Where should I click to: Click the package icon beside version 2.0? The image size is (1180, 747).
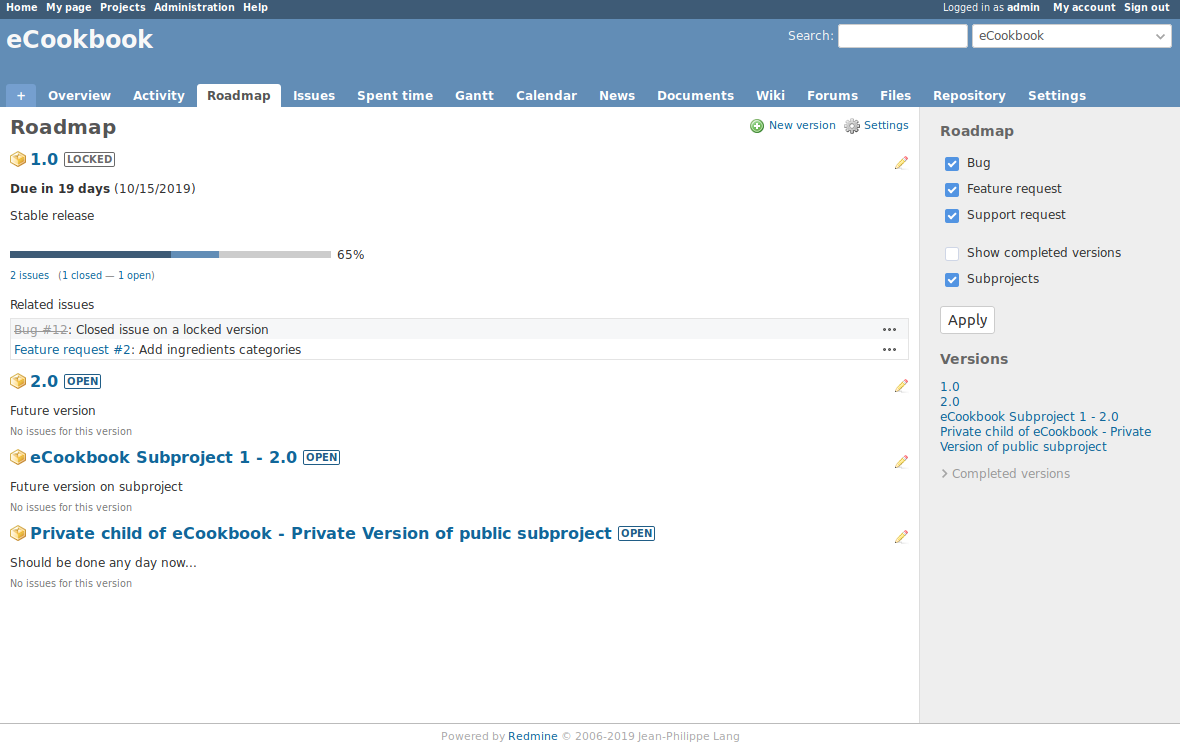point(18,381)
